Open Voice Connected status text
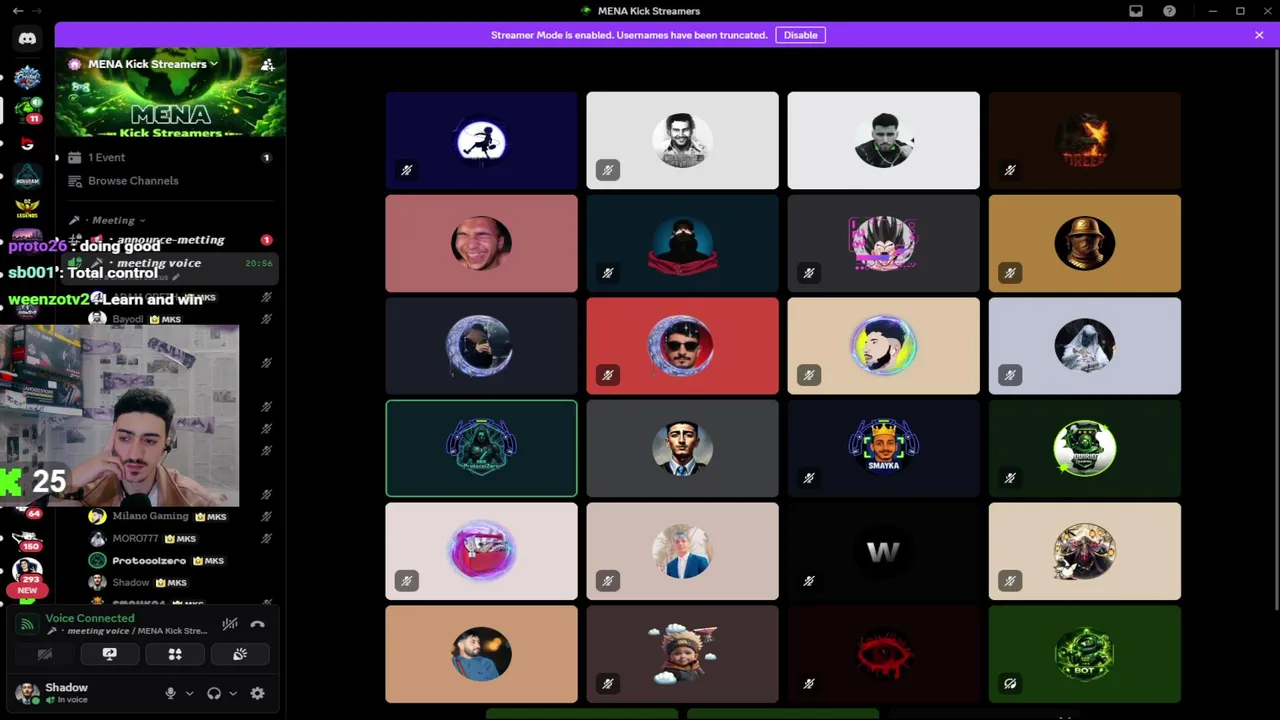The image size is (1280, 720). tap(90, 618)
